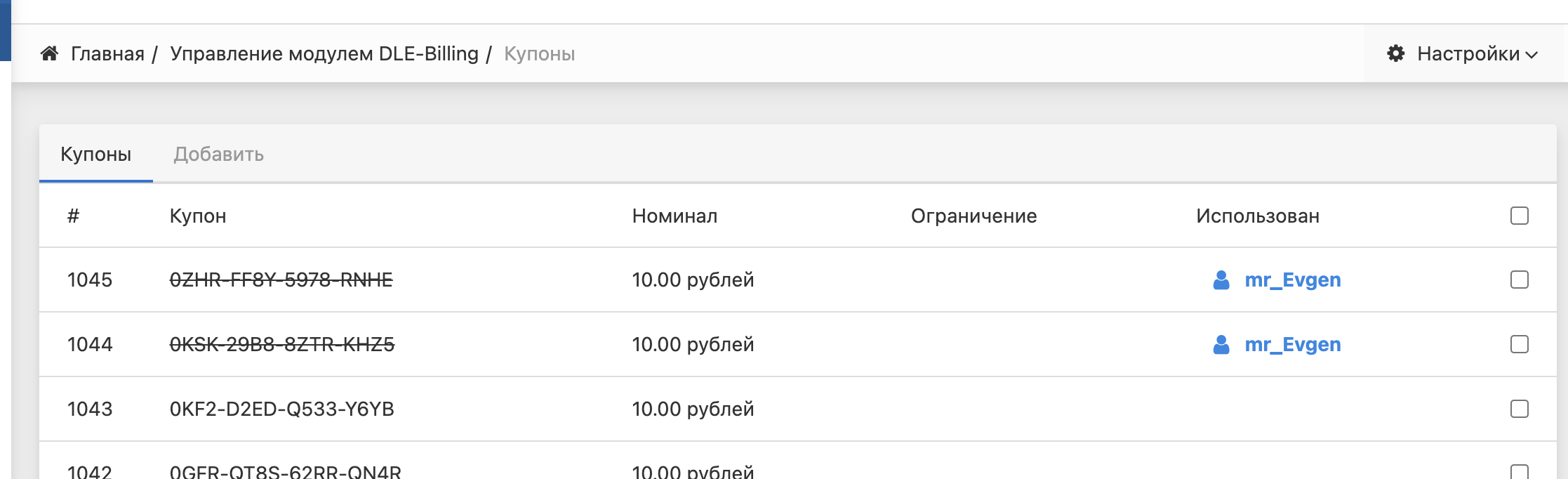Expand the Настройки dropdown chevron

1532,55
